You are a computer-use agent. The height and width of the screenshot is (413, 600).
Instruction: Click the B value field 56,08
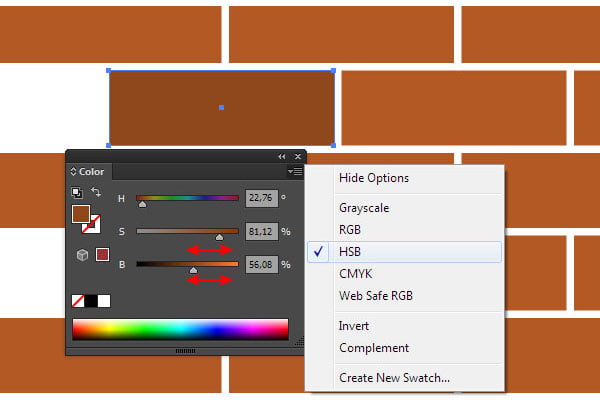pyautogui.click(x=261, y=264)
